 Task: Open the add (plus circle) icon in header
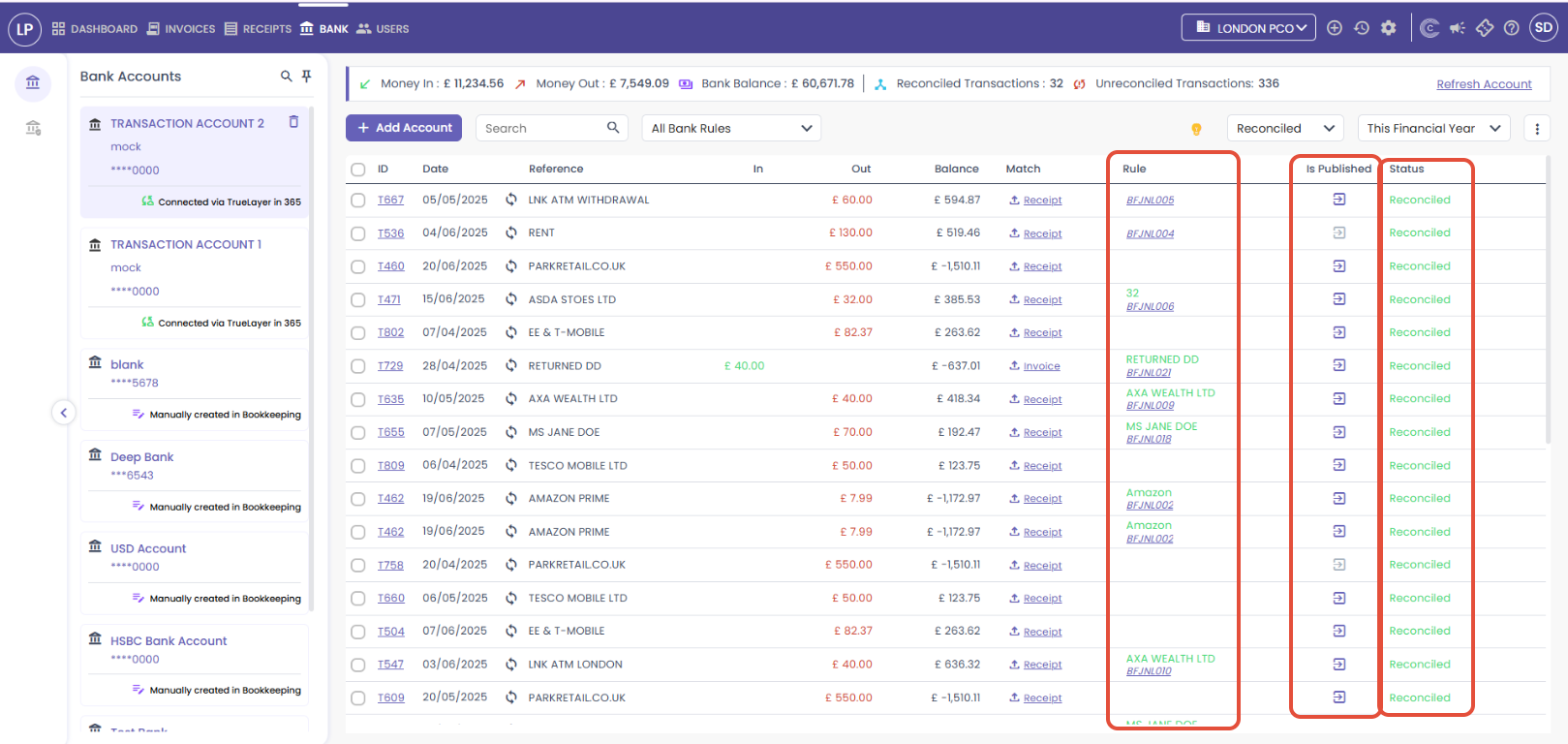point(1335,28)
